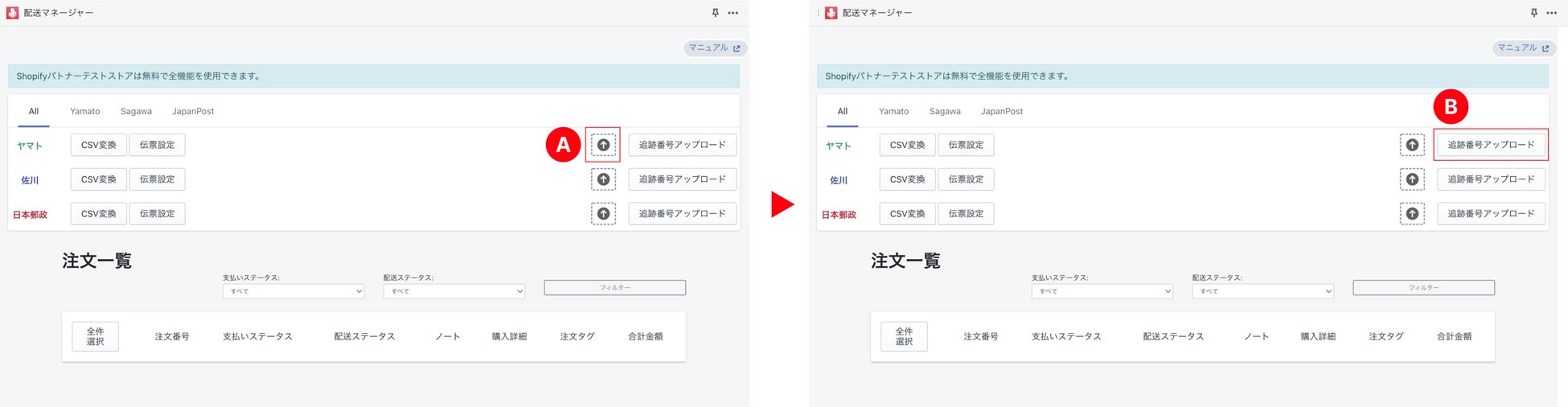
Task: Click ヤマト row upload arrow icon, right screenshot
Action: (x=1412, y=145)
